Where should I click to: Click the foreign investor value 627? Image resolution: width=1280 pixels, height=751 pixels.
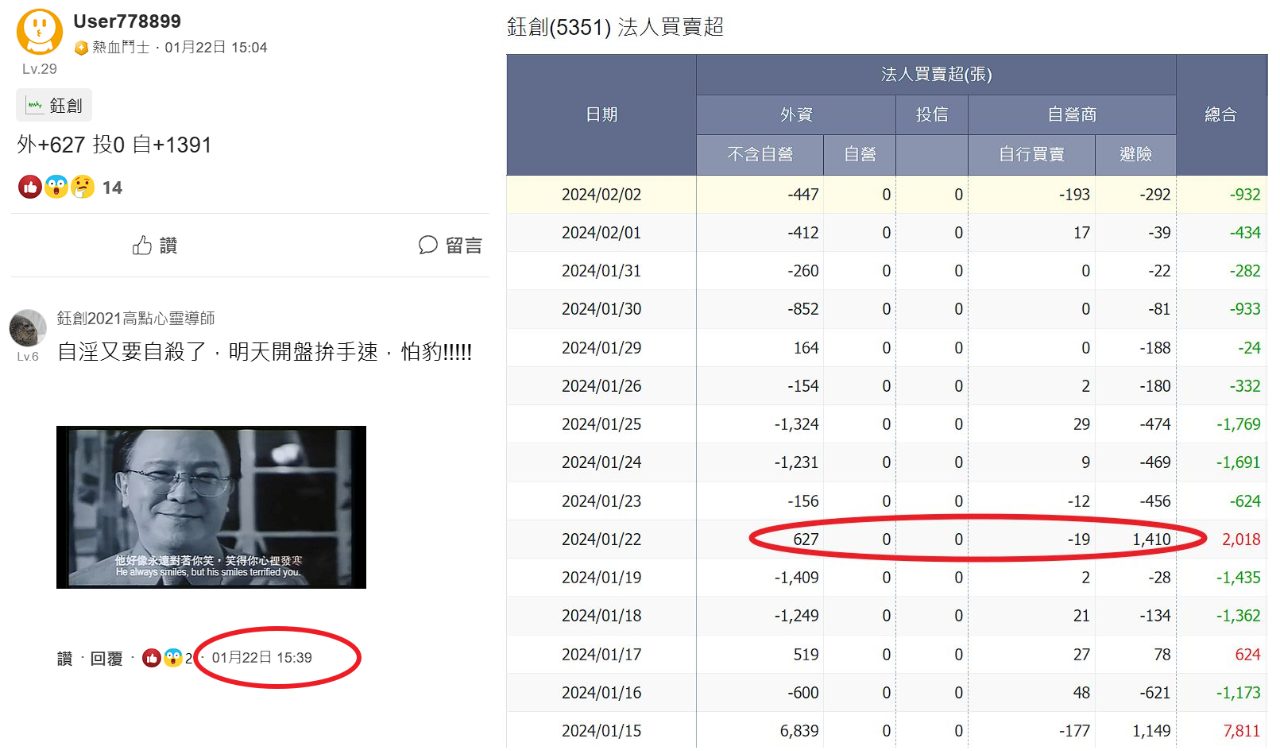click(805, 540)
